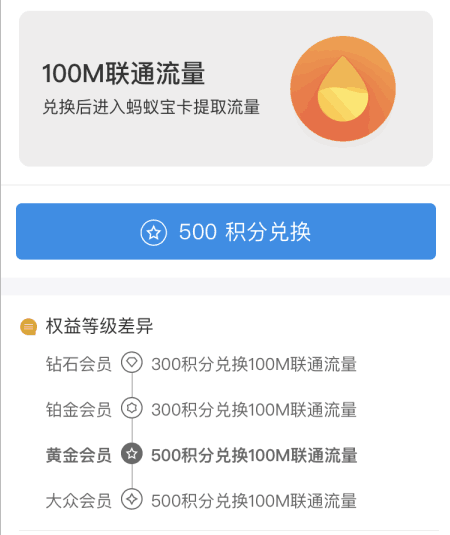Viewport: 450px width, 535px height.
Task: Select the platinum member hexagon icon
Action: click(x=132, y=408)
